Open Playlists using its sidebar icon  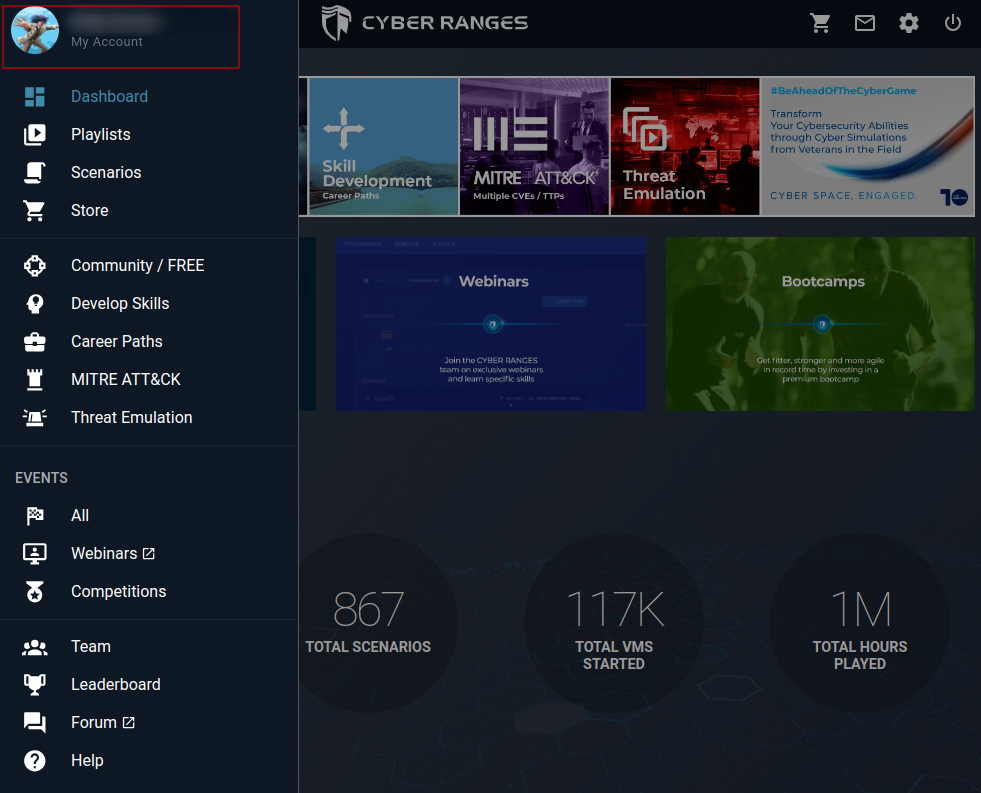pos(35,134)
